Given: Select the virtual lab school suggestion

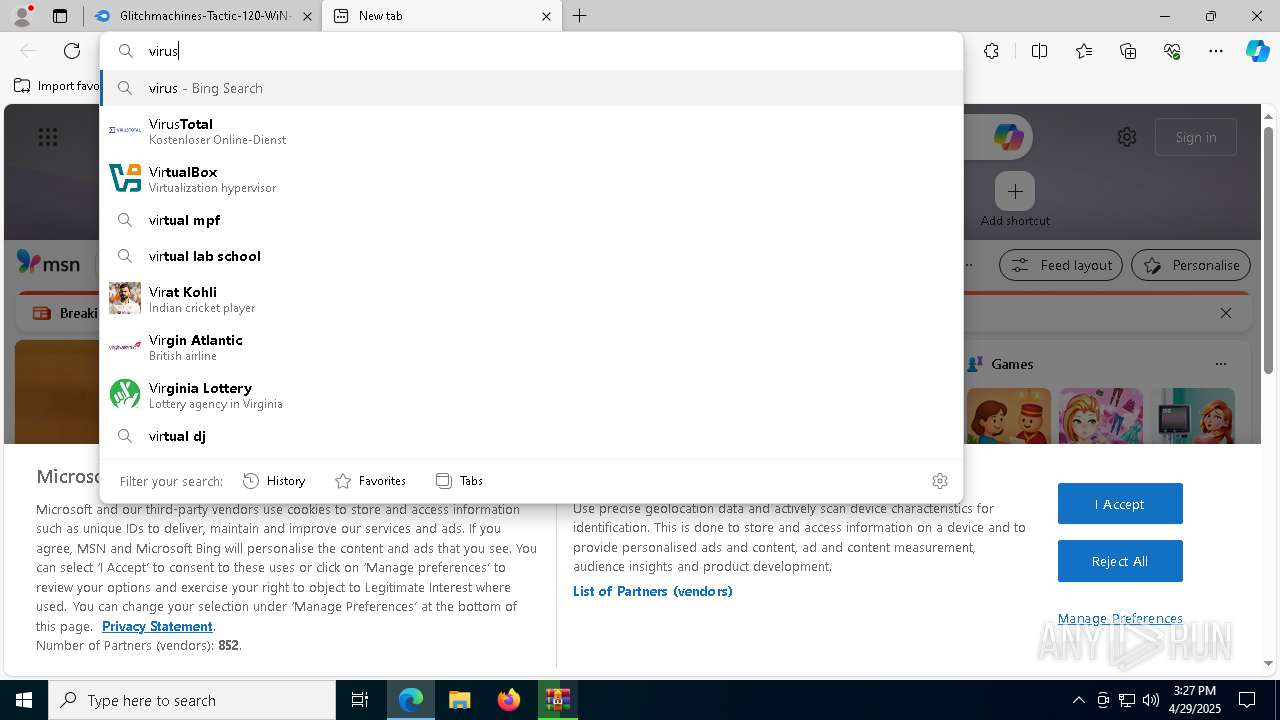Looking at the screenshot, I should 531,256.
